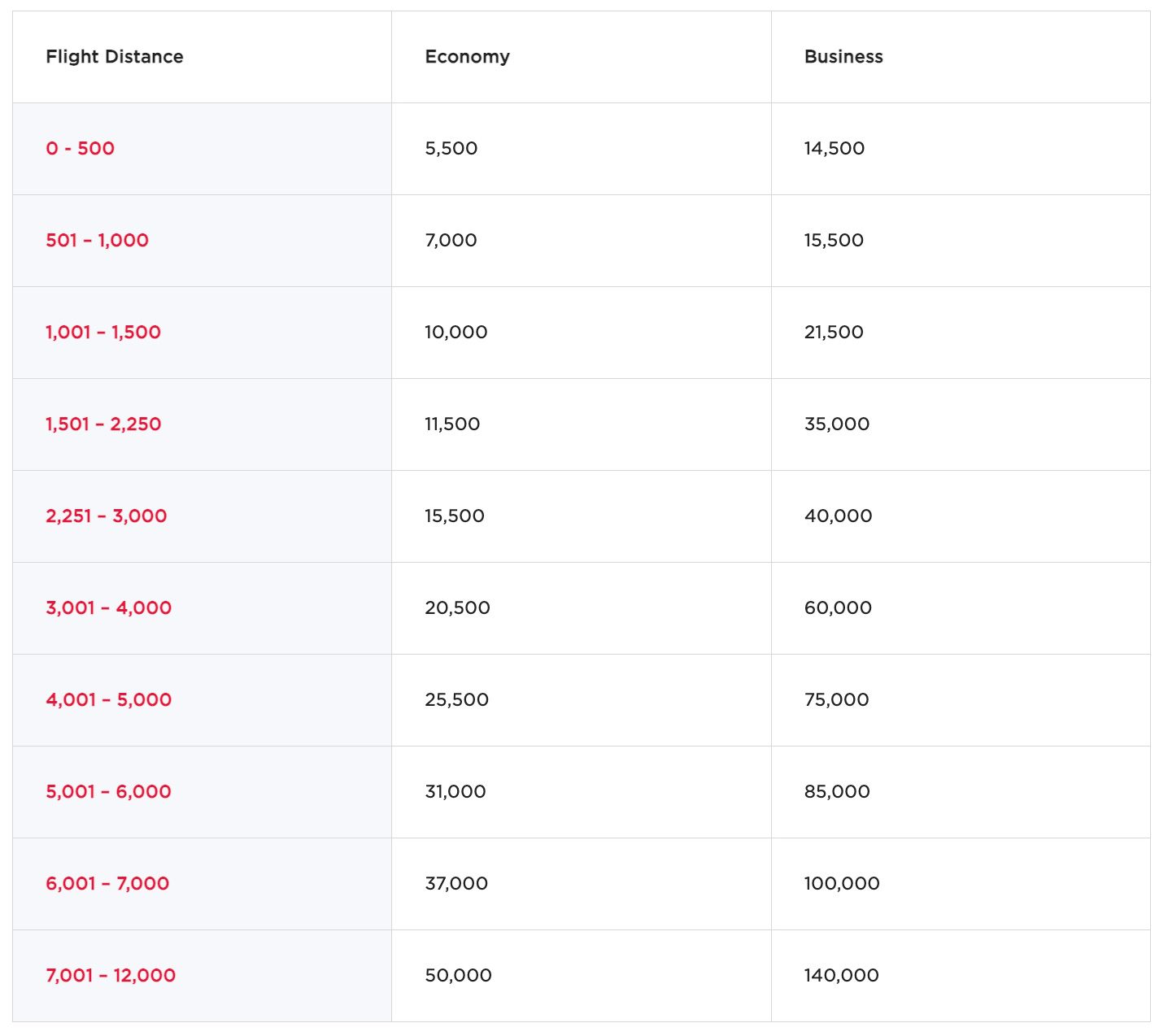Select the 1,001 – 1,500 distance label
This screenshot has width=1168, height=1036.
click(x=103, y=333)
